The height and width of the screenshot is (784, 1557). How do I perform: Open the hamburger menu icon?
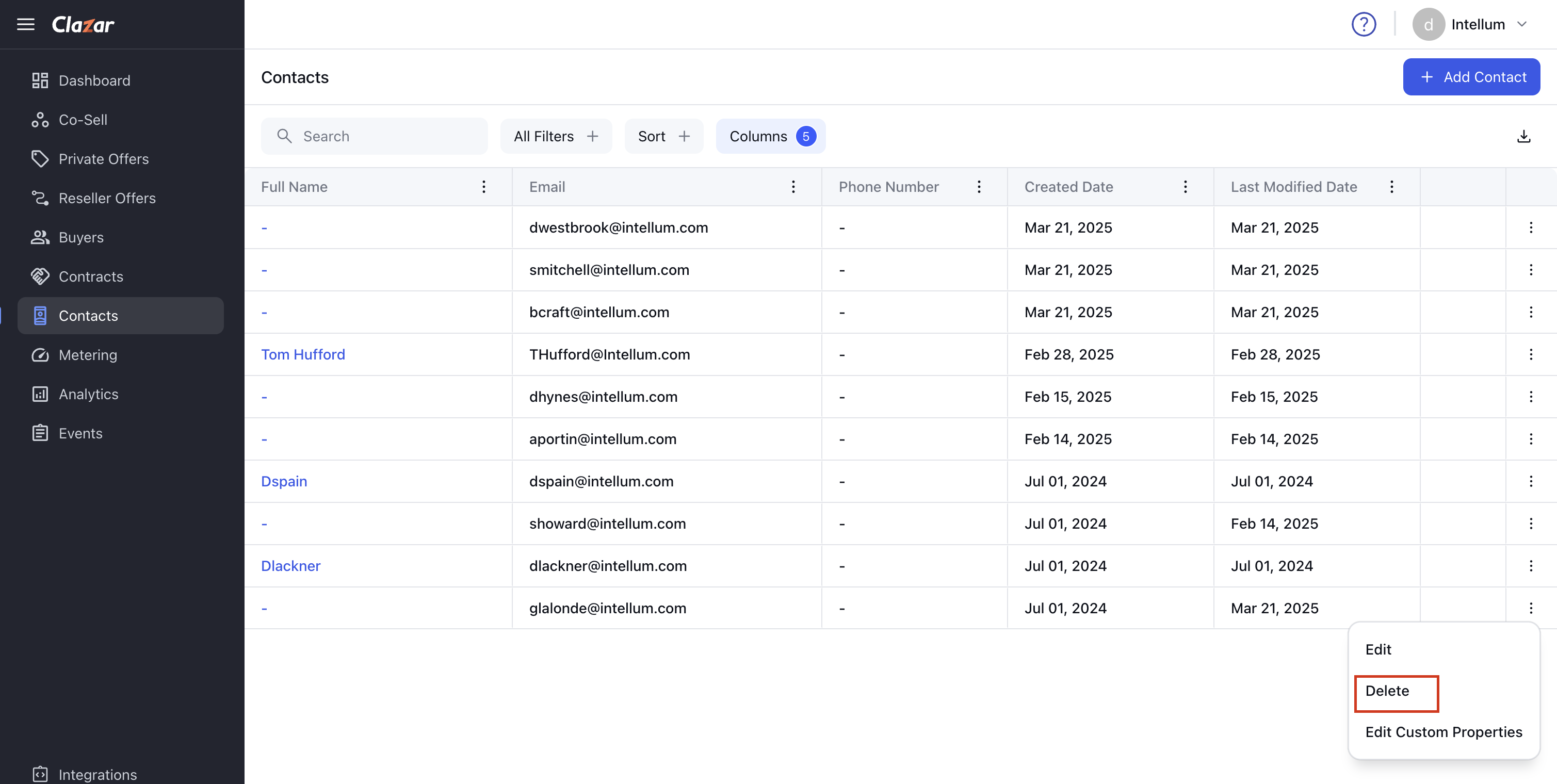pos(25,24)
